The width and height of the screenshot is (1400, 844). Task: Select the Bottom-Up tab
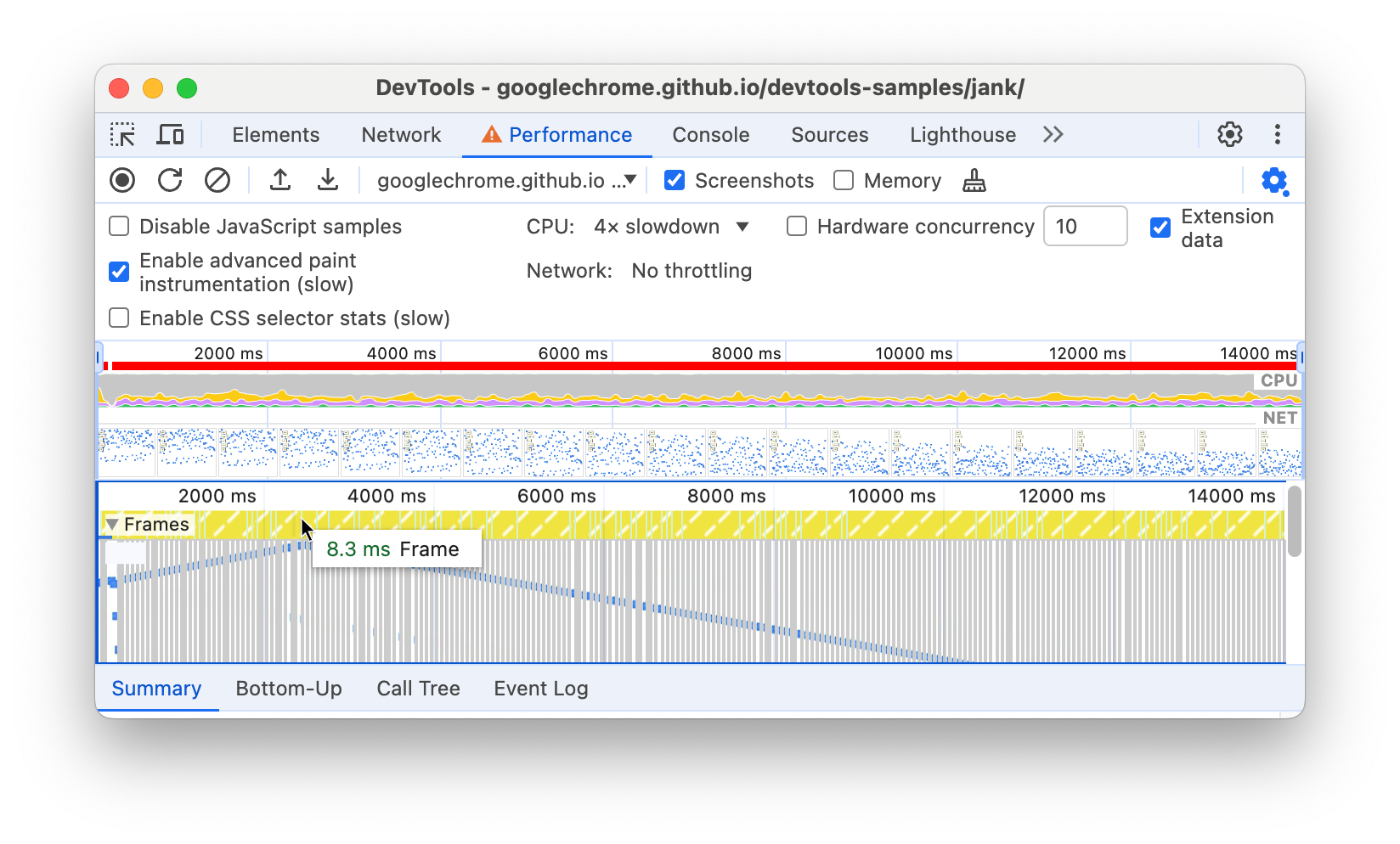289,689
